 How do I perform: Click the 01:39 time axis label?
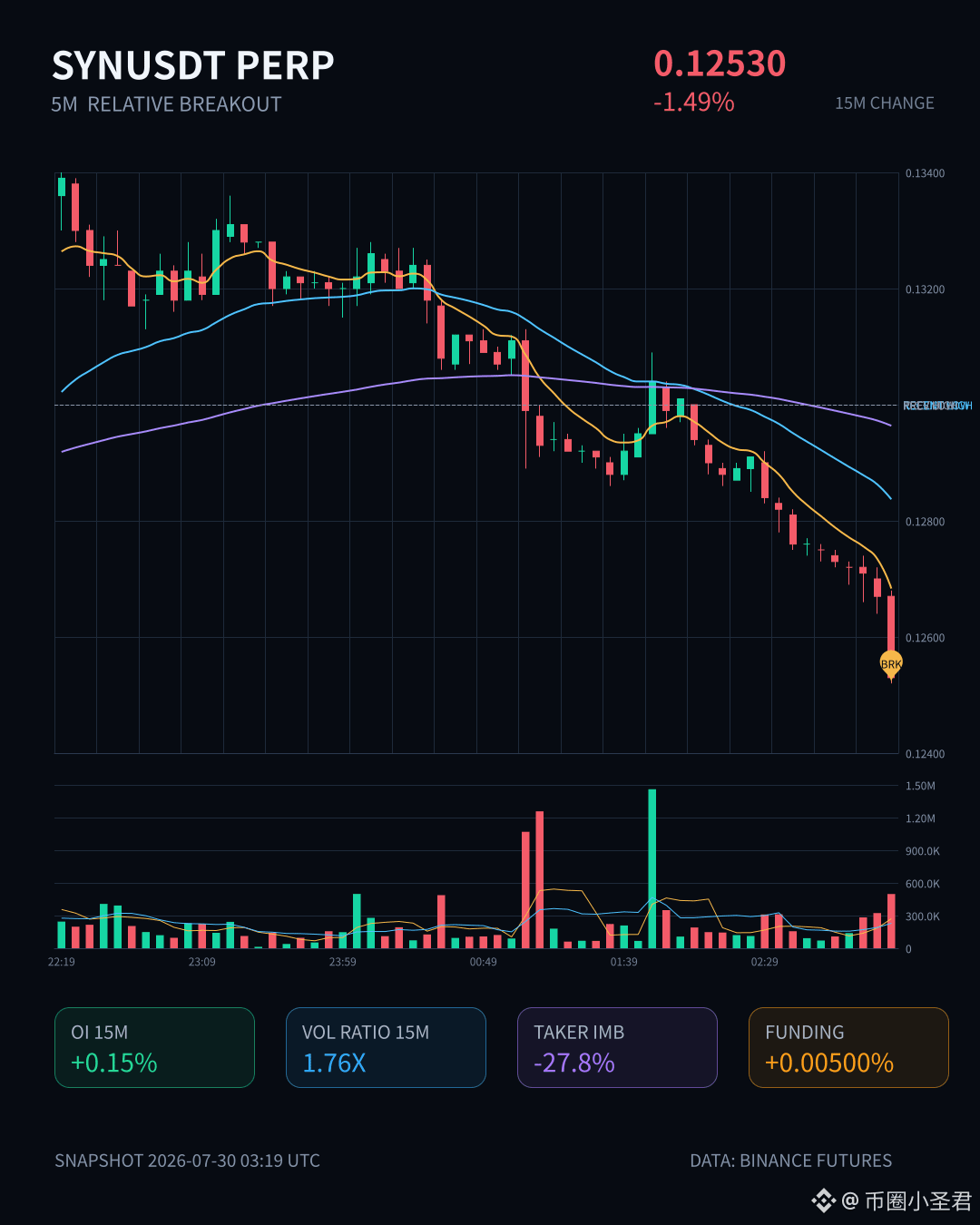click(x=624, y=962)
